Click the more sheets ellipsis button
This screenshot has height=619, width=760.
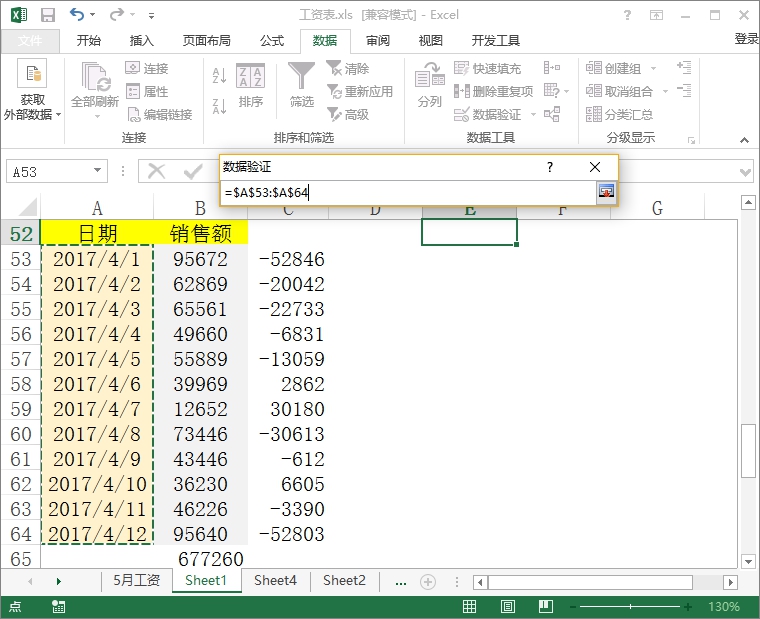400,582
